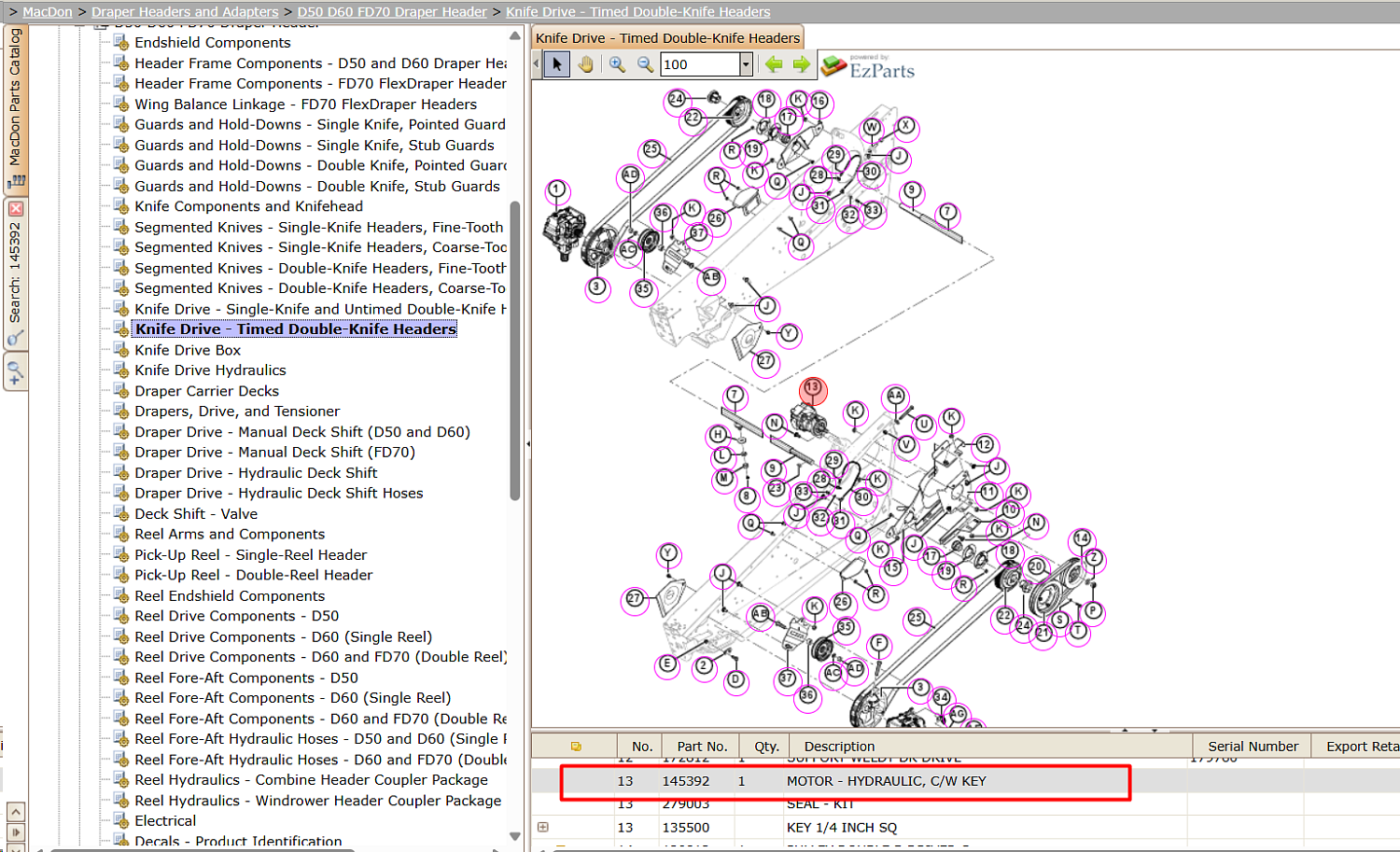The image size is (1400, 852).
Task: Zoom out of the parts diagram
Action: pos(645,64)
